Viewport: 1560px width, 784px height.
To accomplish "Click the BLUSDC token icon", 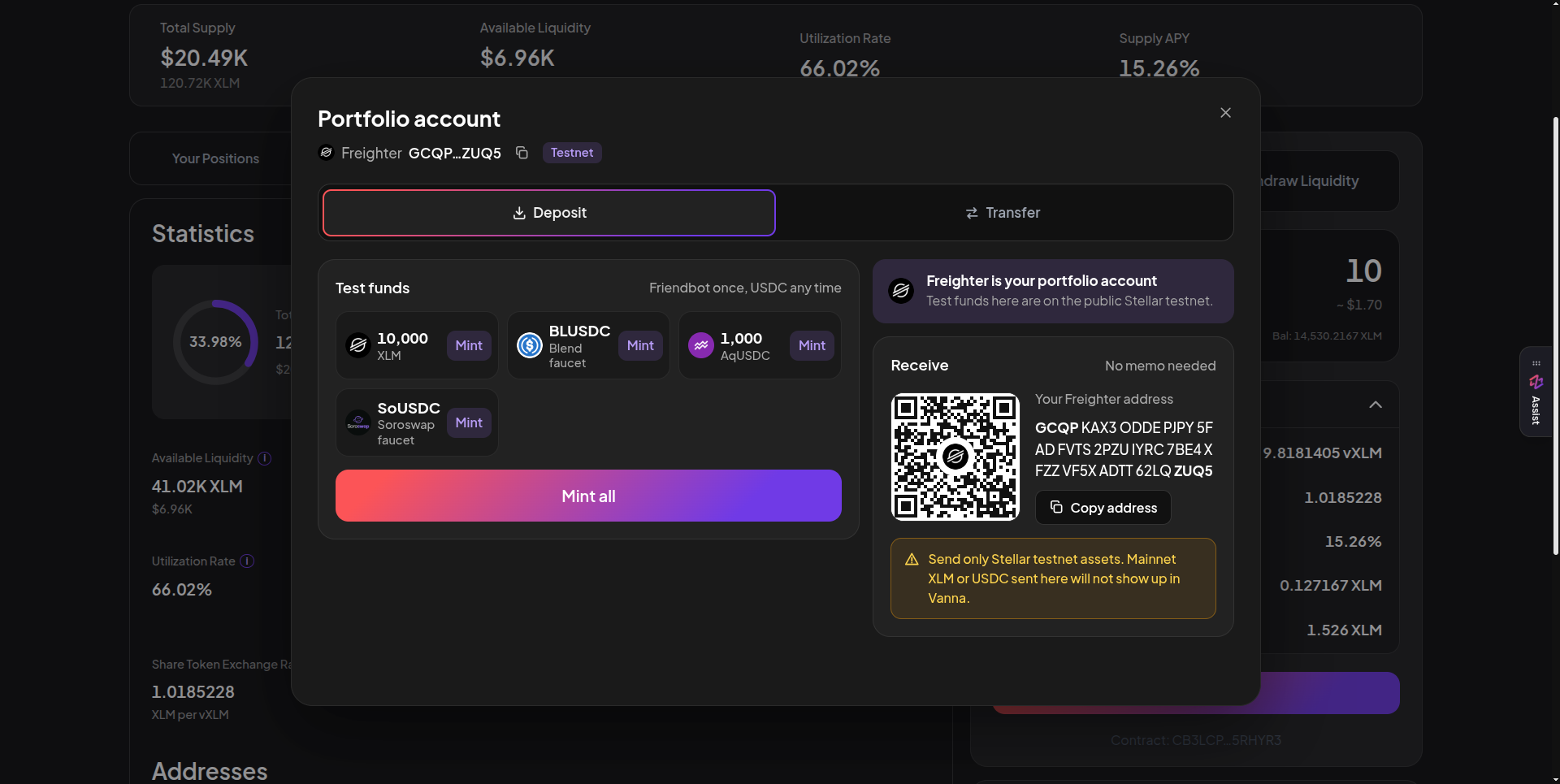I will (530, 345).
